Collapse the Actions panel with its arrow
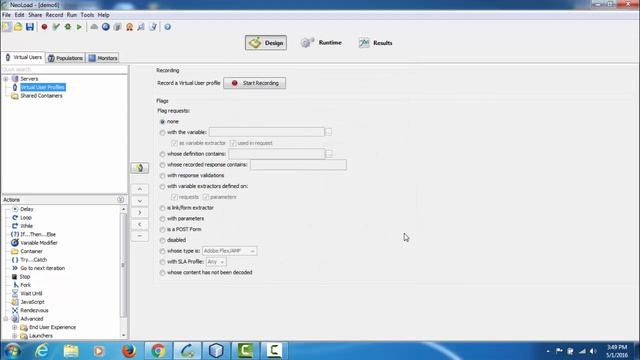 [x=120, y=200]
